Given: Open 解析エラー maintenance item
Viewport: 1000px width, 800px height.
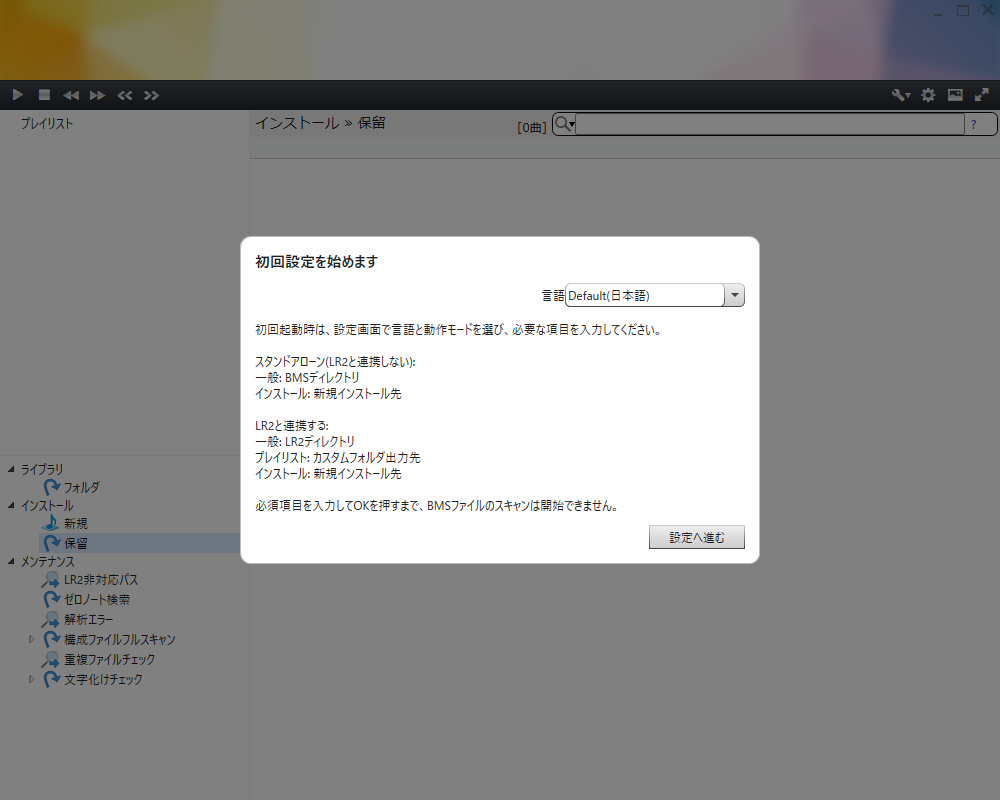Looking at the screenshot, I should 89,619.
